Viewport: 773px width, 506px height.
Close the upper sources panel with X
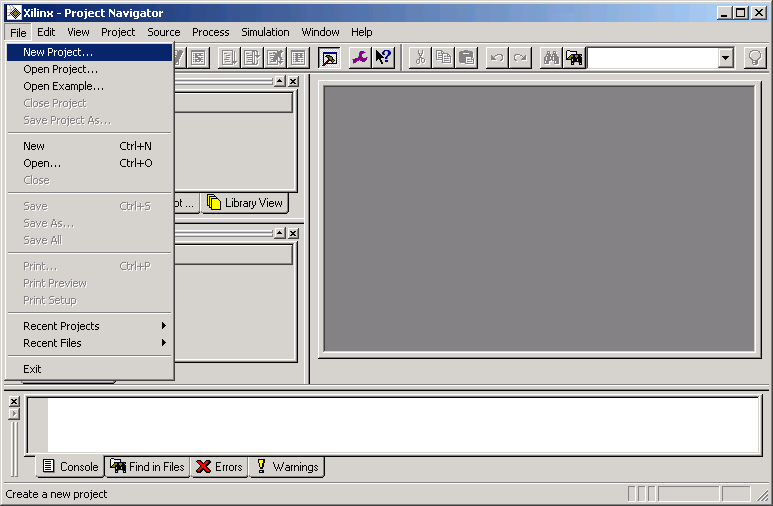coord(293,81)
